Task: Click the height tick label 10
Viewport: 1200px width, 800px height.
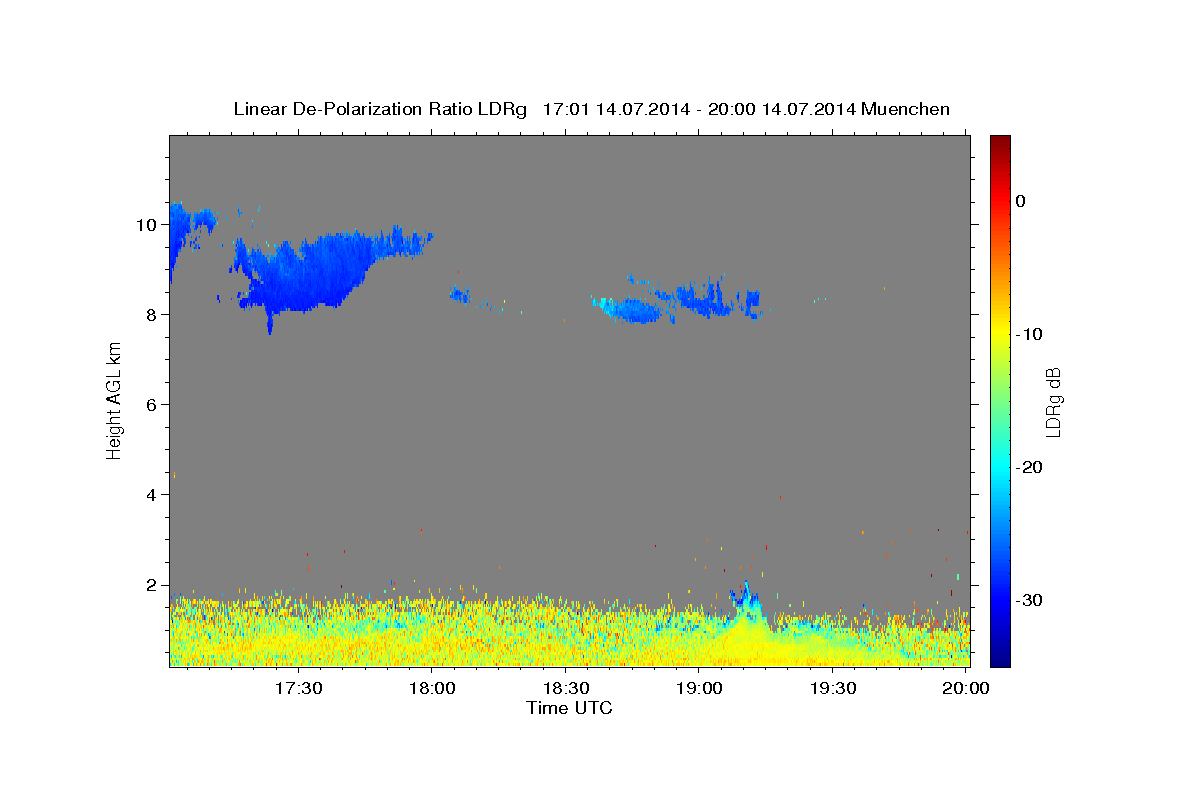Action: tap(147, 225)
